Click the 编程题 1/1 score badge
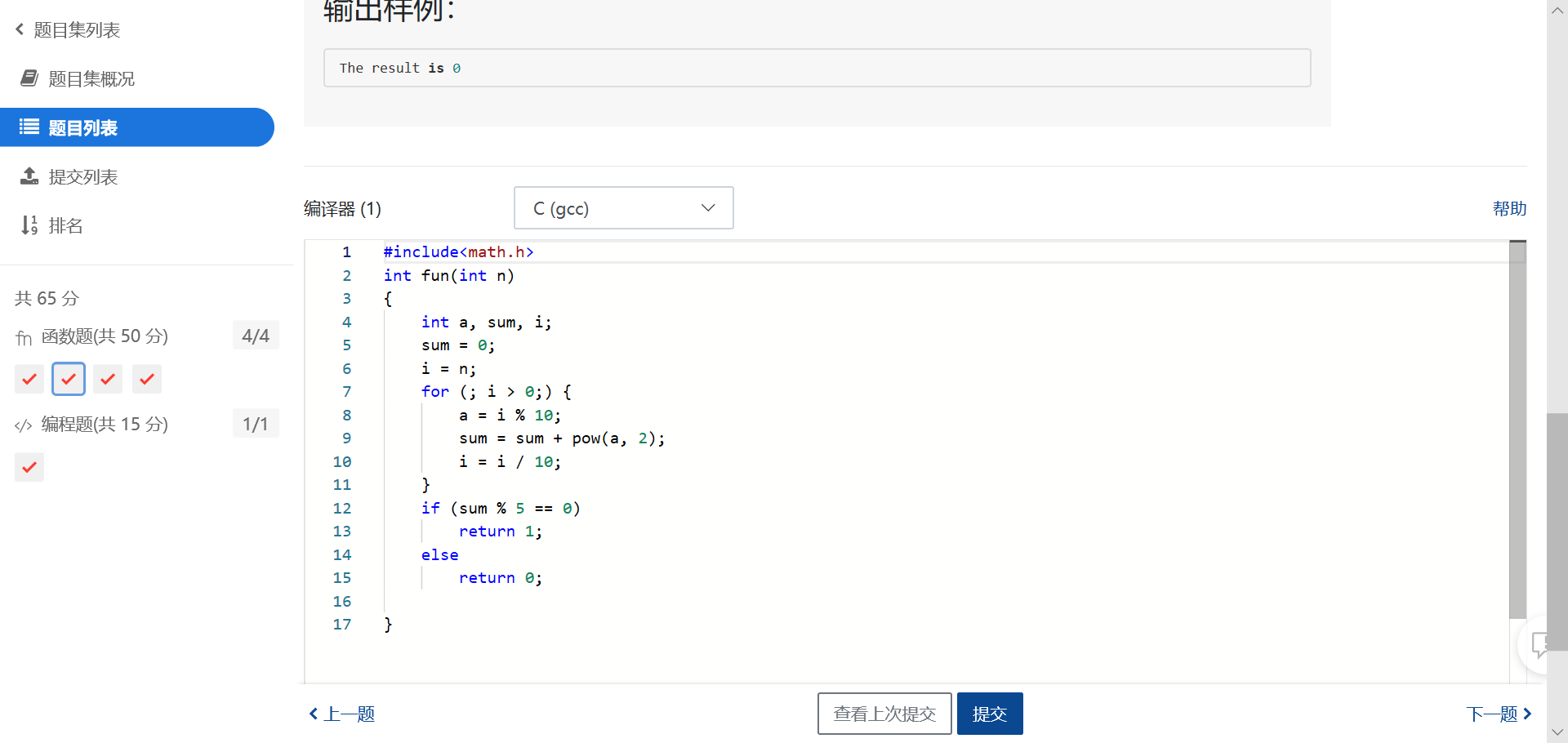 [x=256, y=424]
